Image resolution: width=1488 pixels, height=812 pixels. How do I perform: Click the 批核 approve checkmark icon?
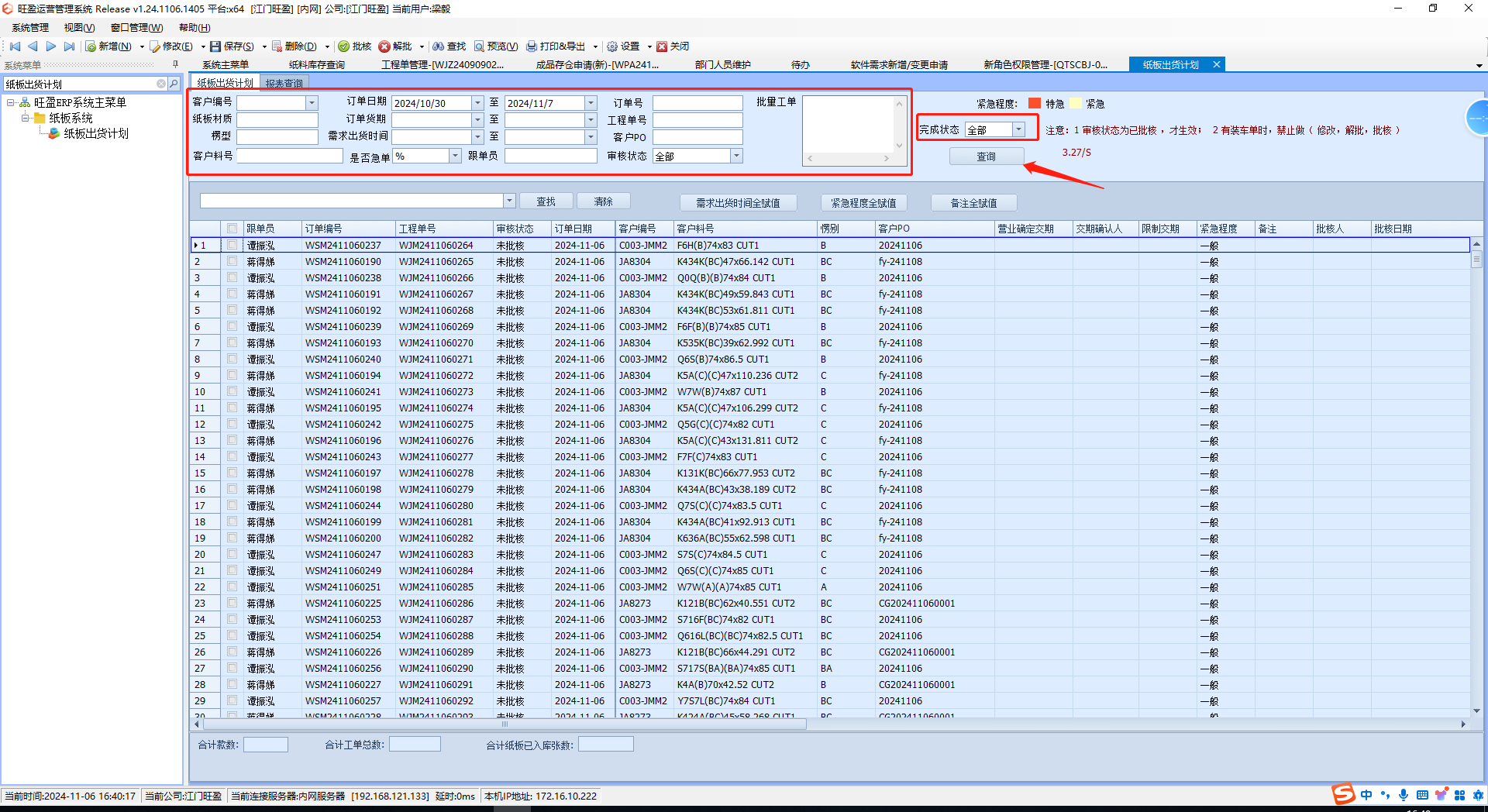click(344, 46)
